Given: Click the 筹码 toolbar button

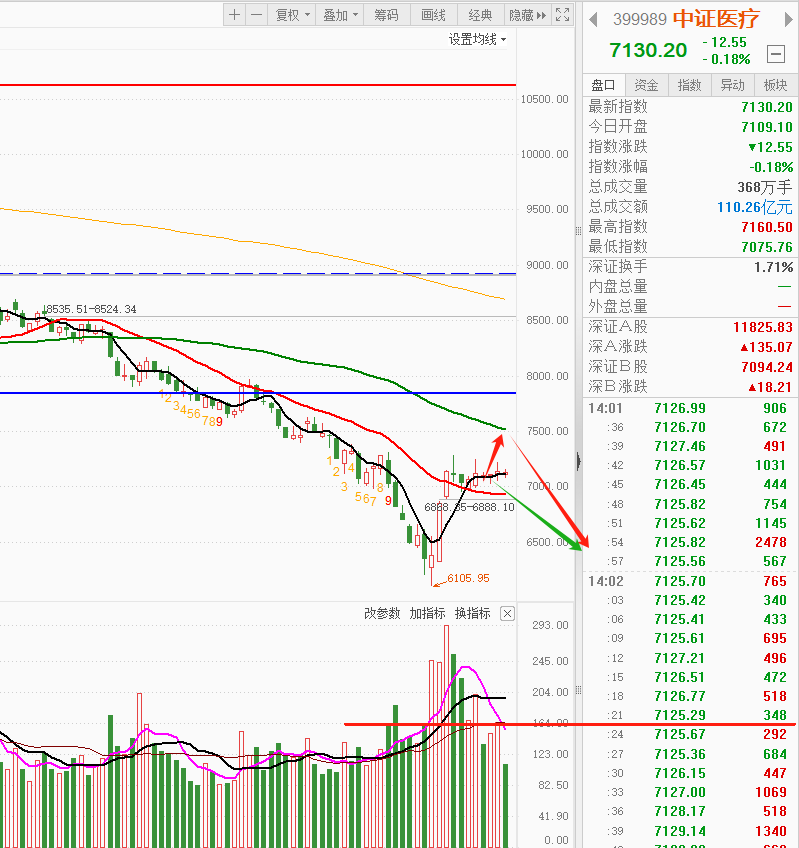Looking at the screenshot, I should (x=386, y=15).
